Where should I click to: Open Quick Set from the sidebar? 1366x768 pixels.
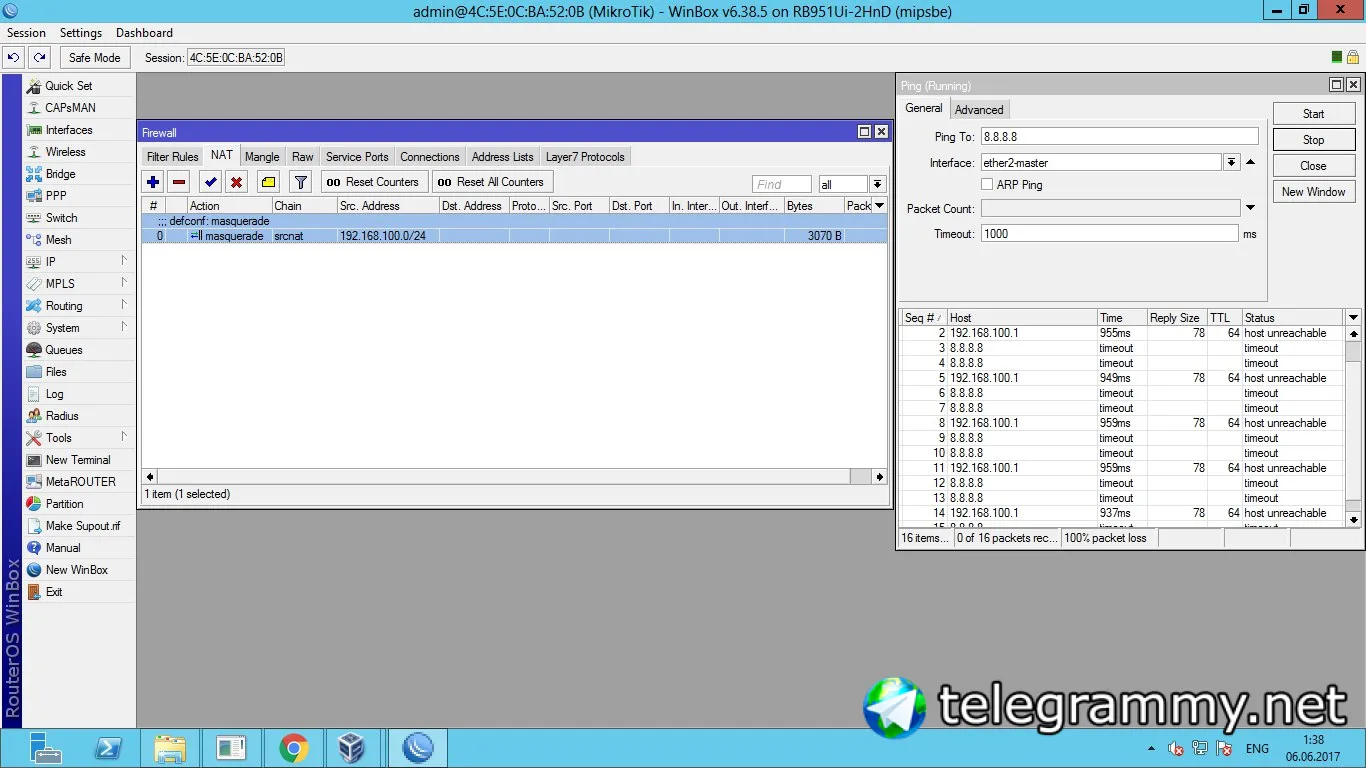[x=68, y=86]
